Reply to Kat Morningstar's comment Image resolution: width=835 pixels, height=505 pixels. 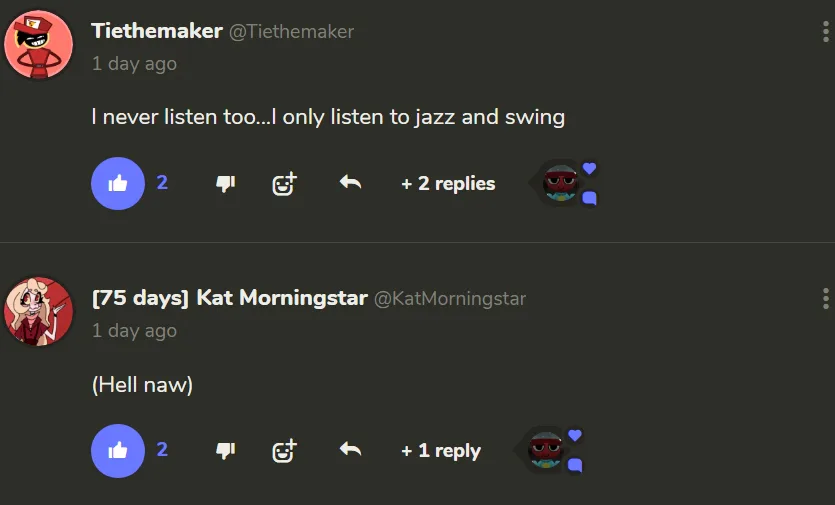(350, 450)
